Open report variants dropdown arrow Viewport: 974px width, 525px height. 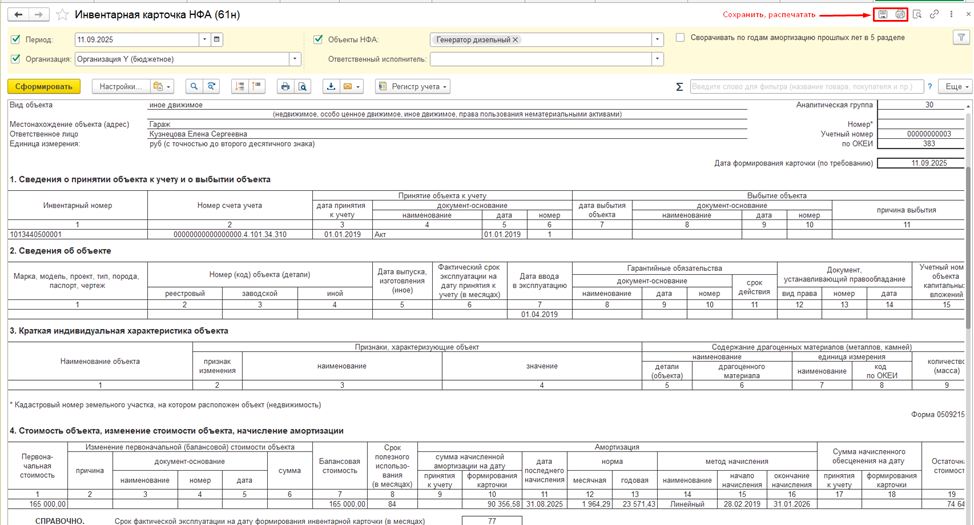pos(169,87)
